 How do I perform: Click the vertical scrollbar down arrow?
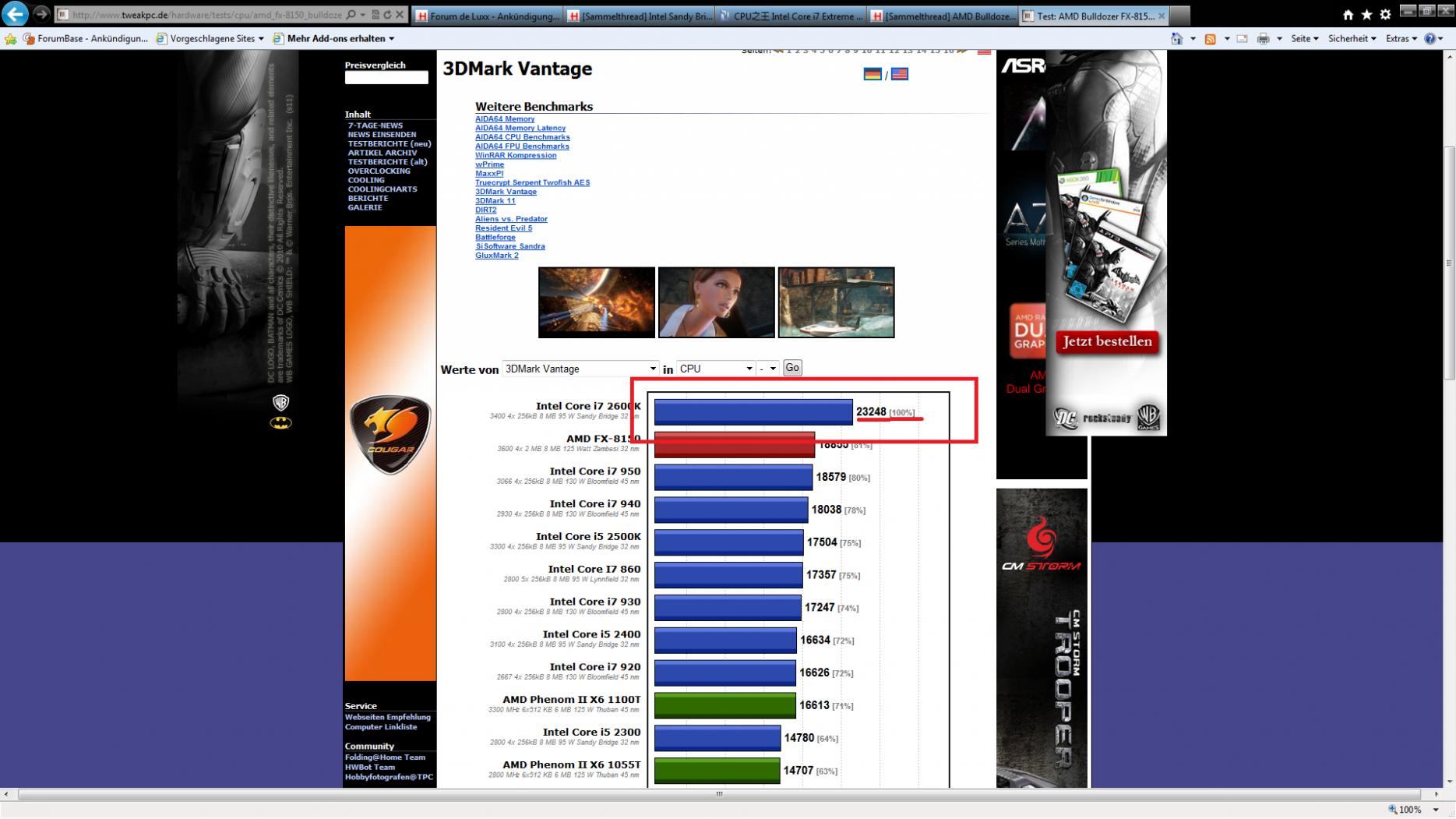(1449, 782)
